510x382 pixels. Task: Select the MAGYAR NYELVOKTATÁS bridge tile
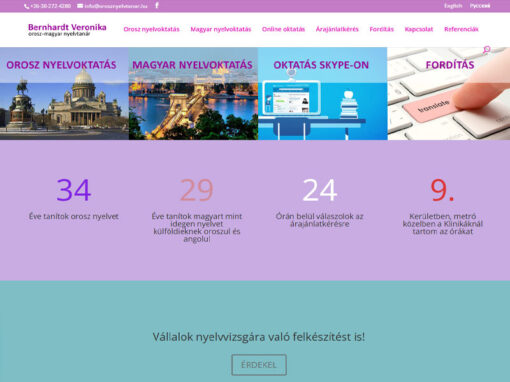[x=193, y=93]
